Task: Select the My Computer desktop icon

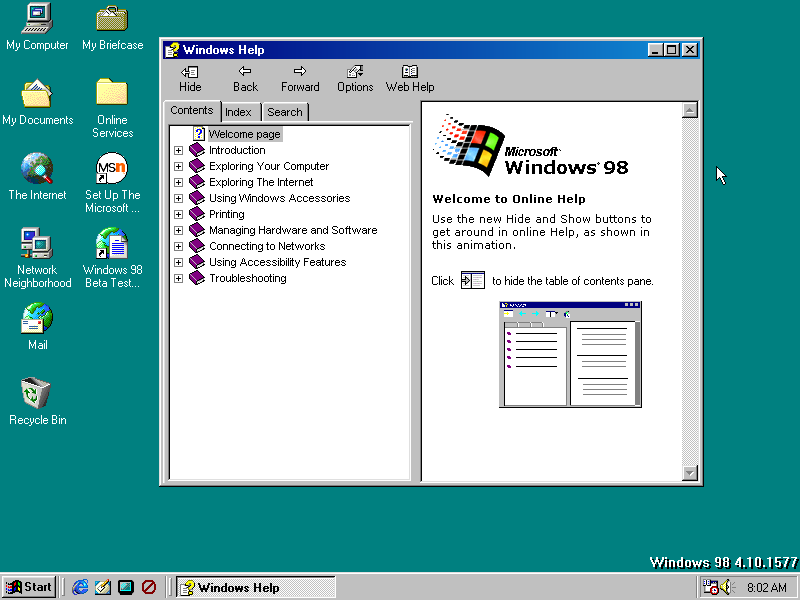Action: click(37, 27)
